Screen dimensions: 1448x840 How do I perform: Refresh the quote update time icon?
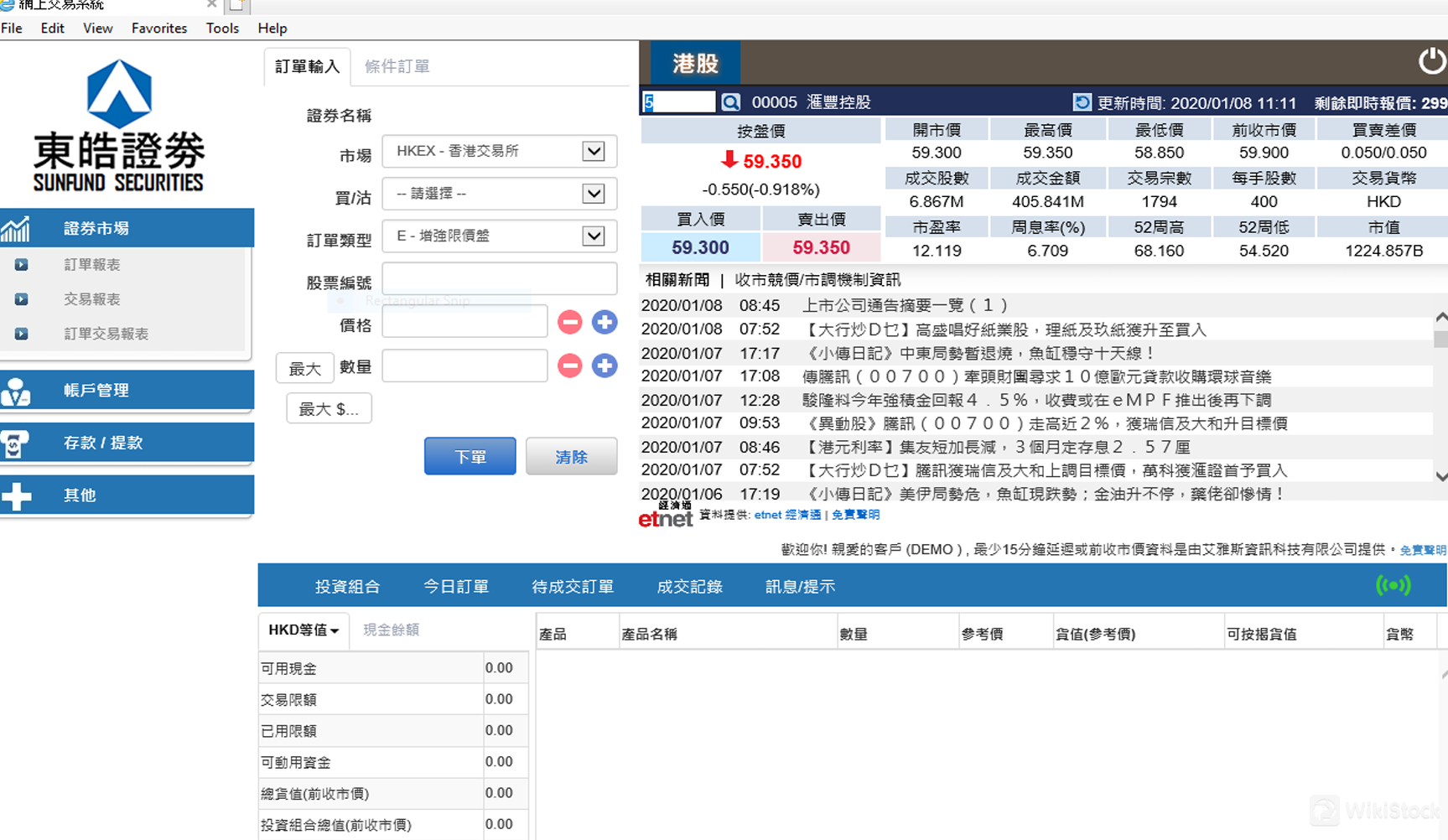1082,102
